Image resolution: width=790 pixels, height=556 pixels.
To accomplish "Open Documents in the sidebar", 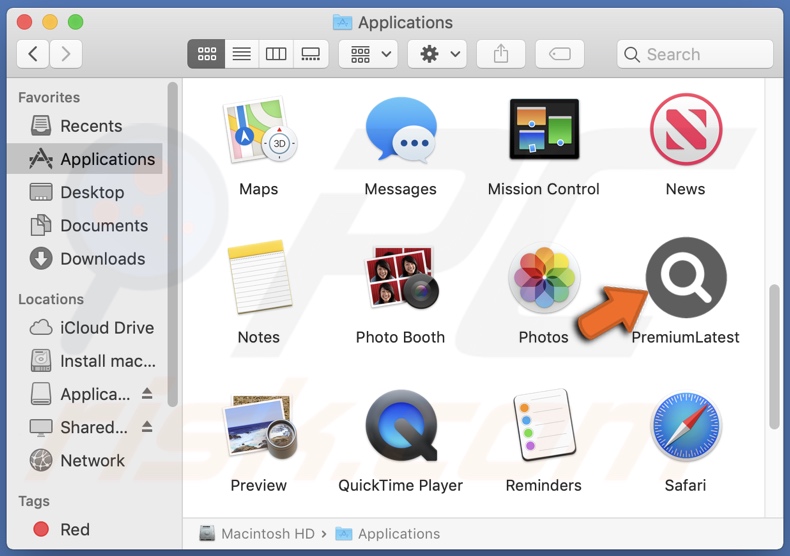I will (85, 226).
